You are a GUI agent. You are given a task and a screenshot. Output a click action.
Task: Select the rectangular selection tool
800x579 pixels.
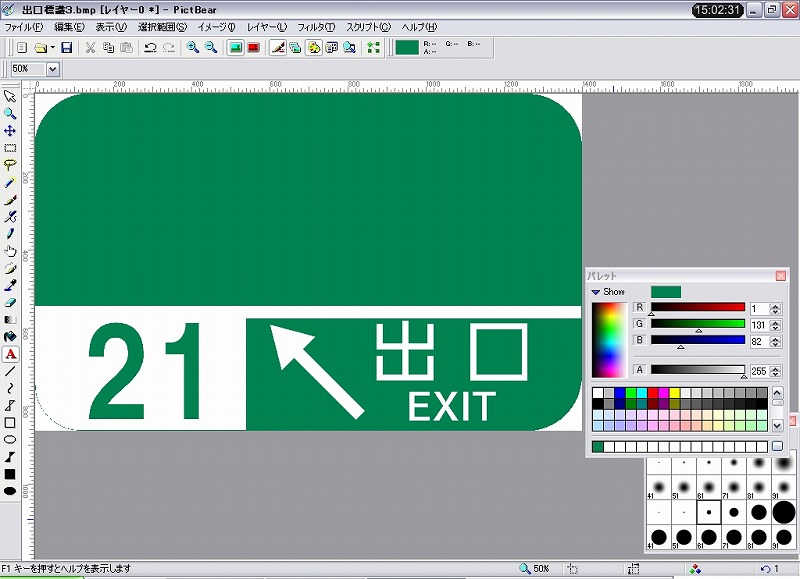(x=10, y=148)
